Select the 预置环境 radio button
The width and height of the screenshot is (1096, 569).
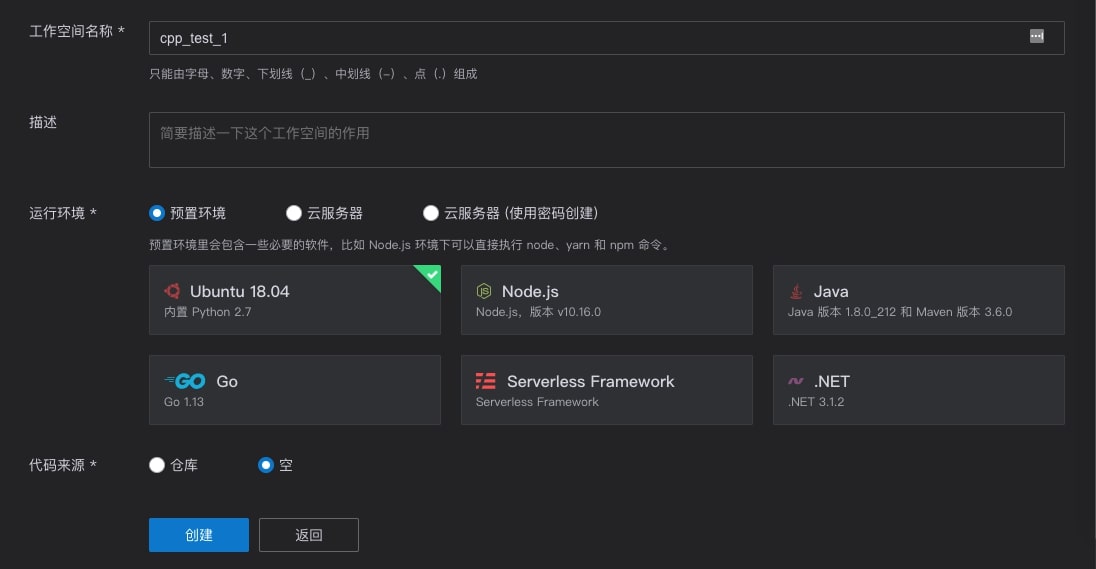tap(157, 213)
